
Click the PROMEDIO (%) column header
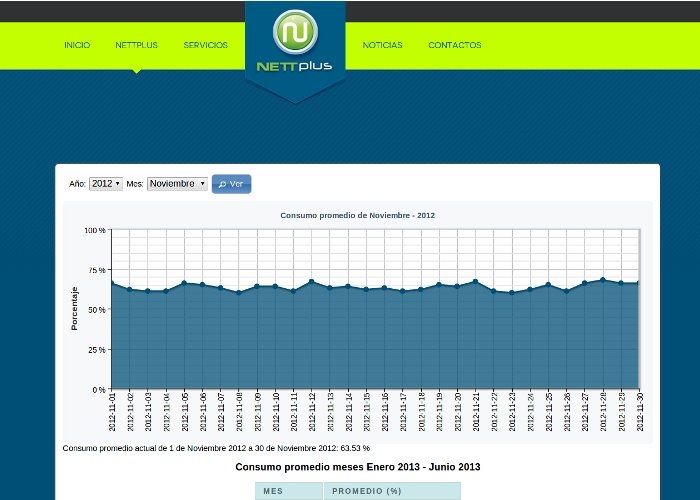click(x=366, y=491)
